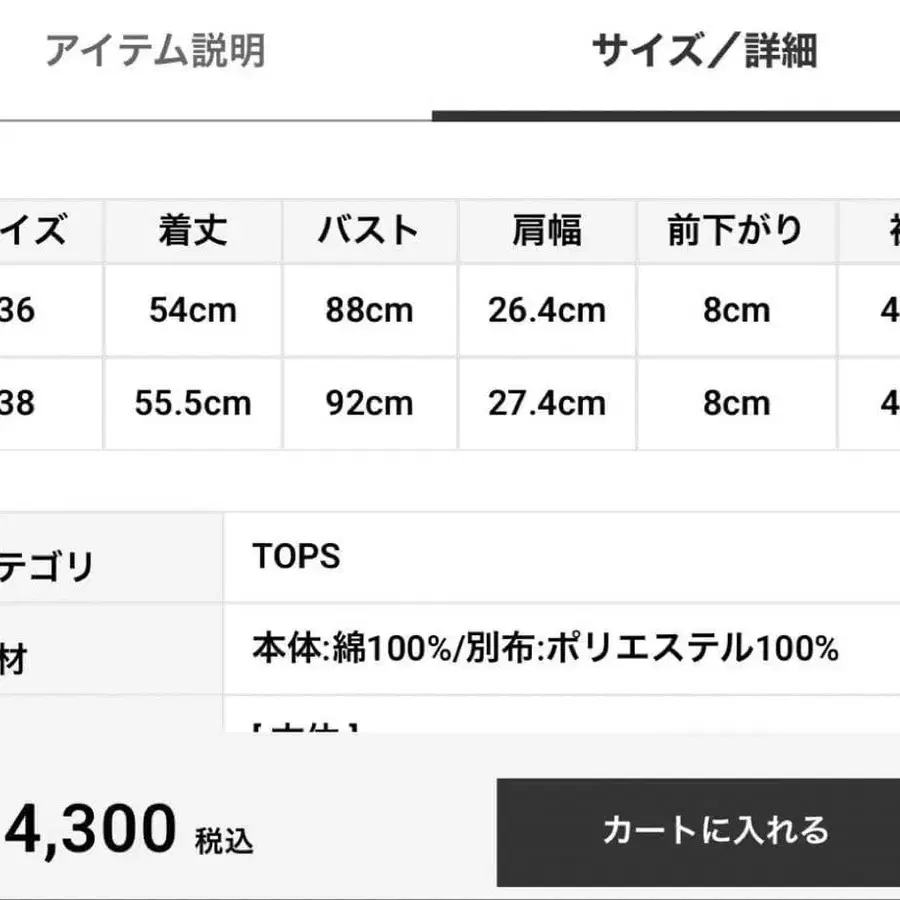Viewport: 900px width, 900px height.
Task: Select the 92cm bust cell
Action: point(369,403)
